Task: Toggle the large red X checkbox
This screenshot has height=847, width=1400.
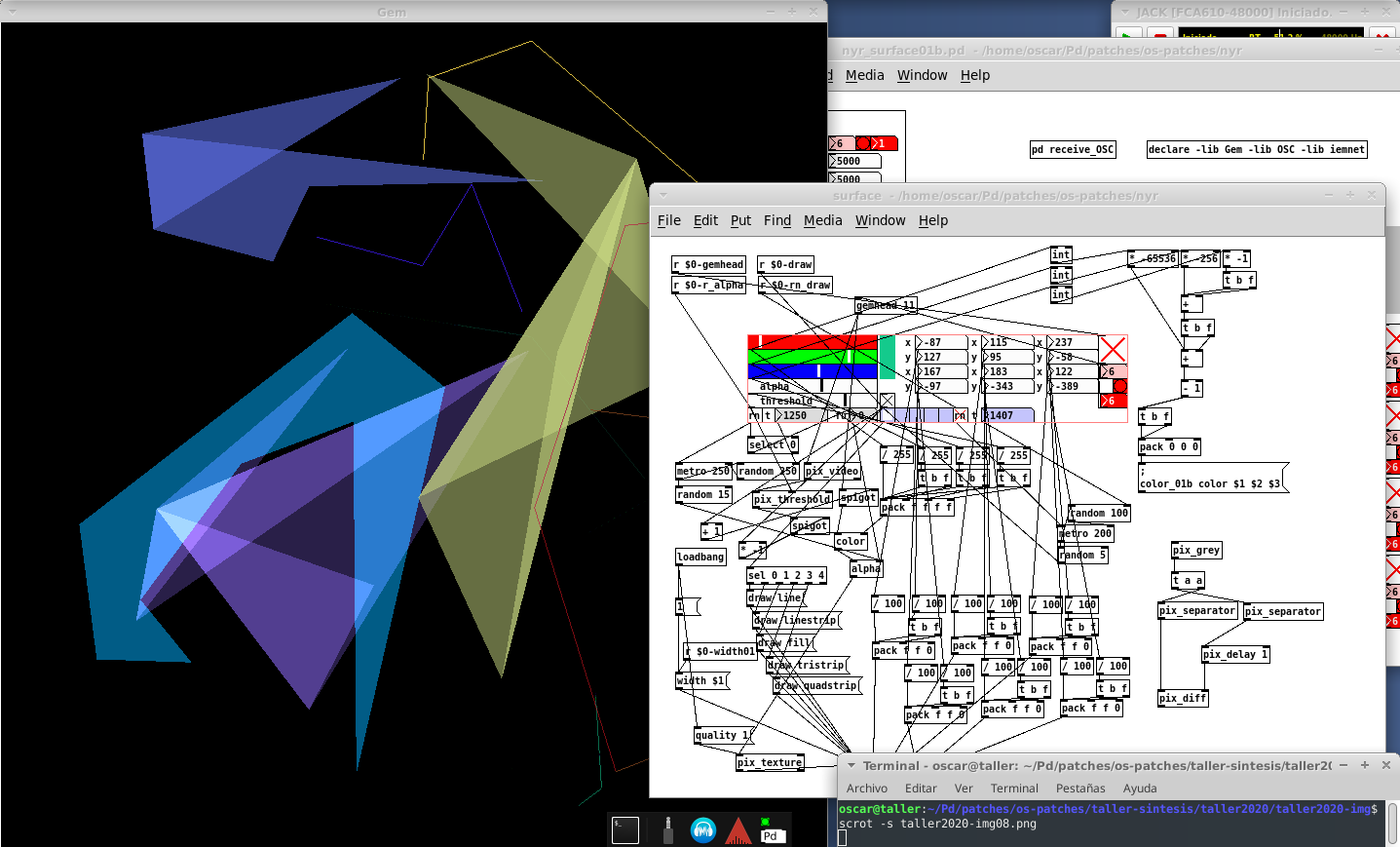Action: [x=1113, y=349]
